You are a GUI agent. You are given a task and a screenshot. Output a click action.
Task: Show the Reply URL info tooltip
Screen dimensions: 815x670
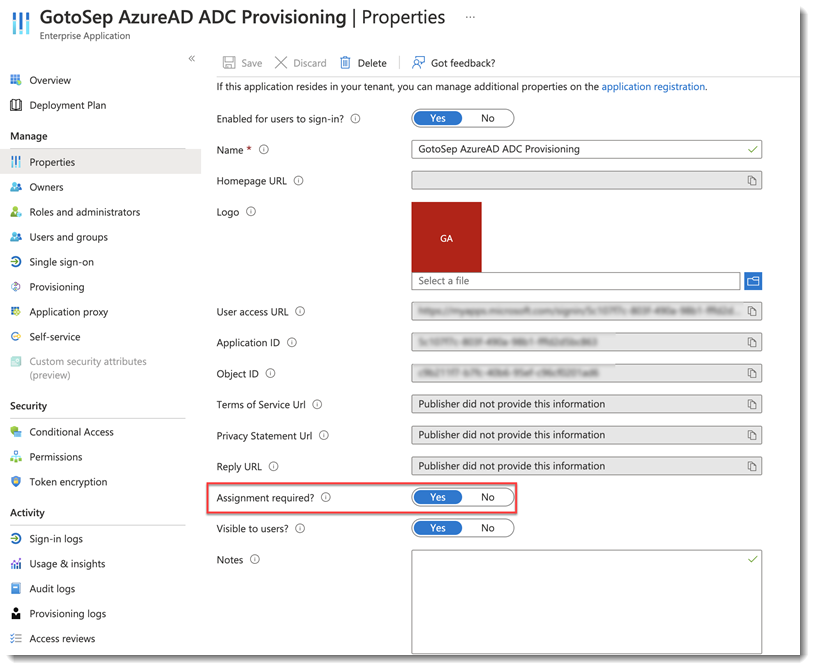tap(274, 466)
